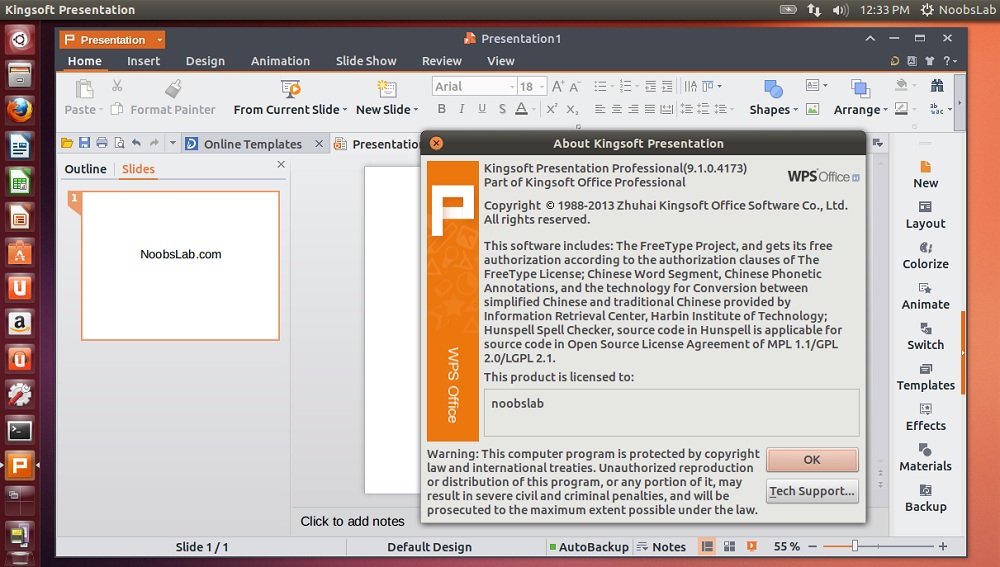Click the licensed-to noobslab field

point(672,413)
